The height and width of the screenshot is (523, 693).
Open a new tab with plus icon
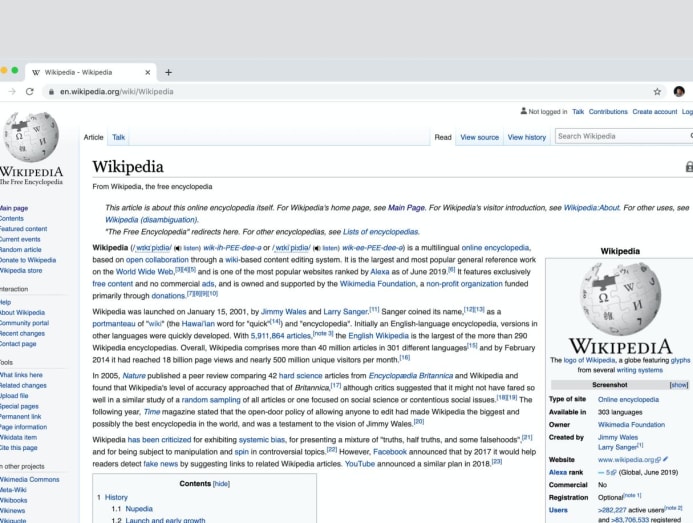168,72
